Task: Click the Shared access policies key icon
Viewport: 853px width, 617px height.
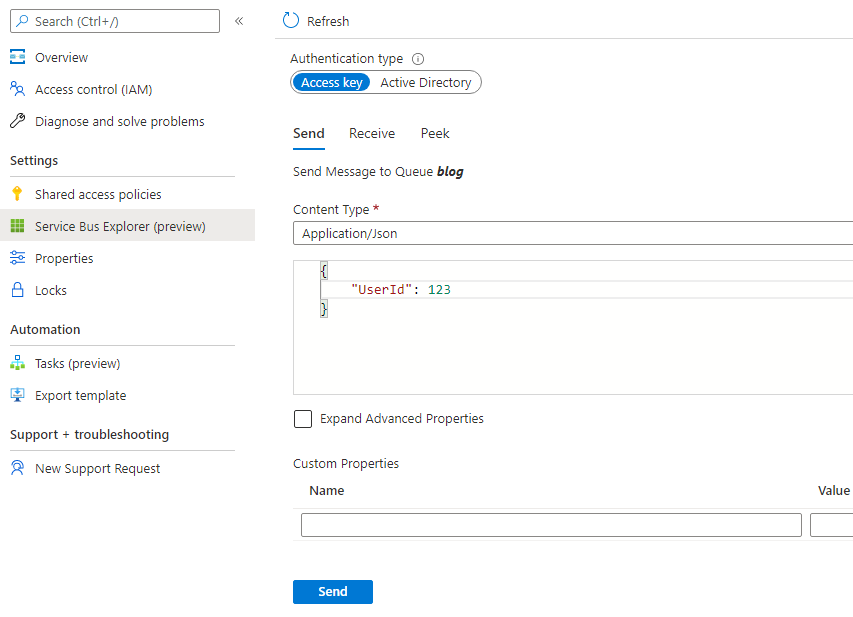Action: click(x=17, y=194)
